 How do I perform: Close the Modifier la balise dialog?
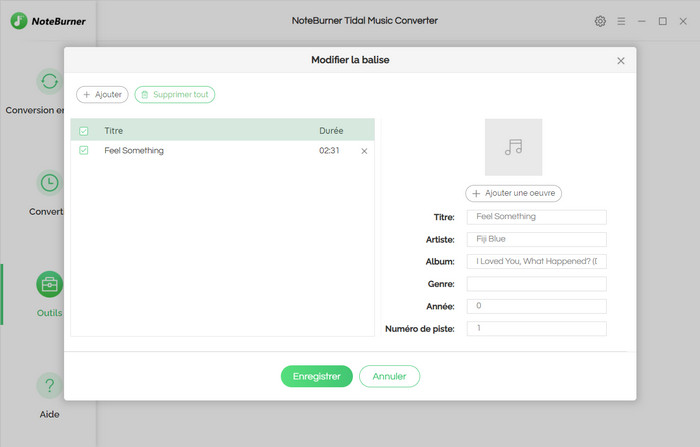[621, 61]
